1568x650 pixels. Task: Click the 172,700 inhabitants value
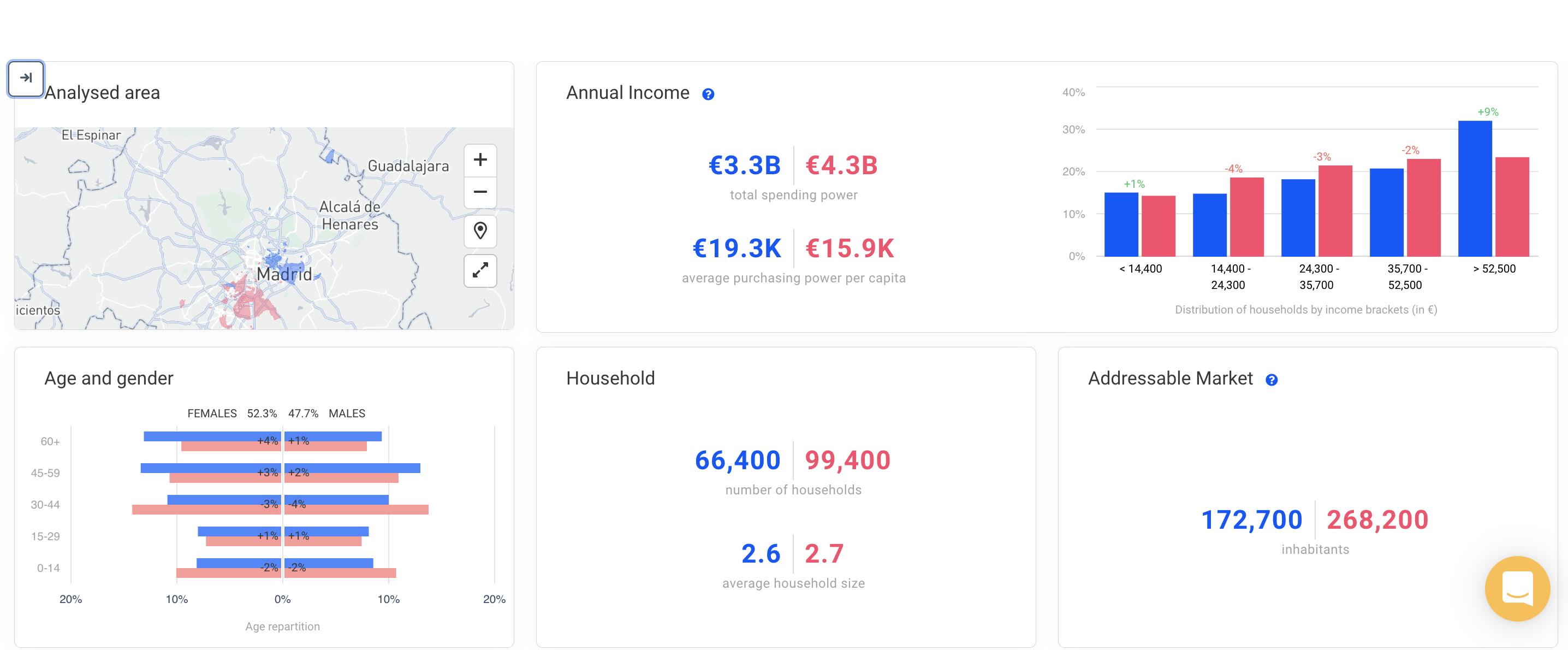1251,519
